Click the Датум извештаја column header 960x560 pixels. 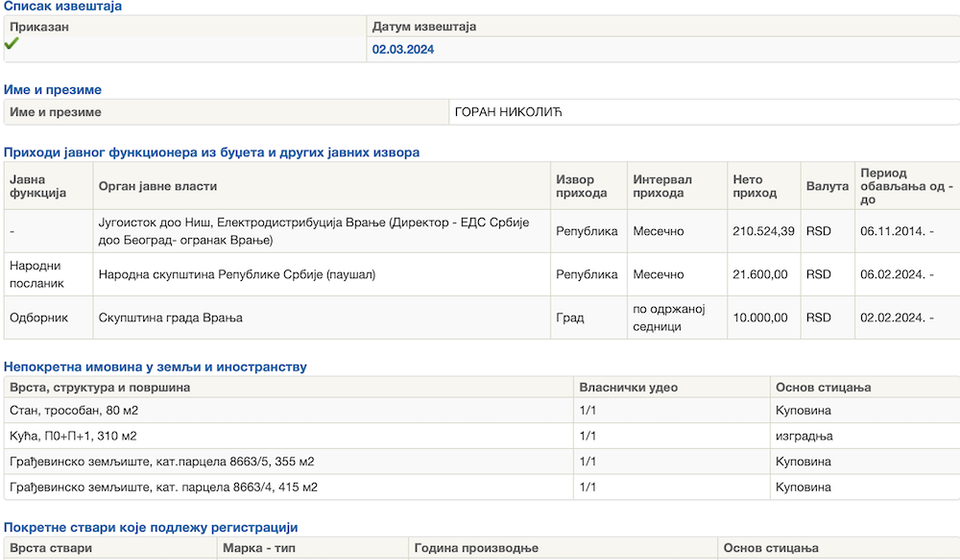coord(663,26)
